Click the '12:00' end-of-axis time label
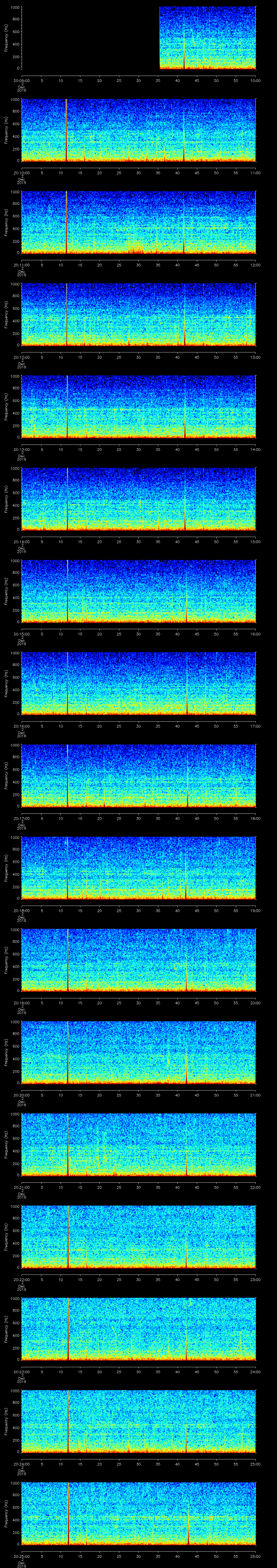 pos(256,265)
